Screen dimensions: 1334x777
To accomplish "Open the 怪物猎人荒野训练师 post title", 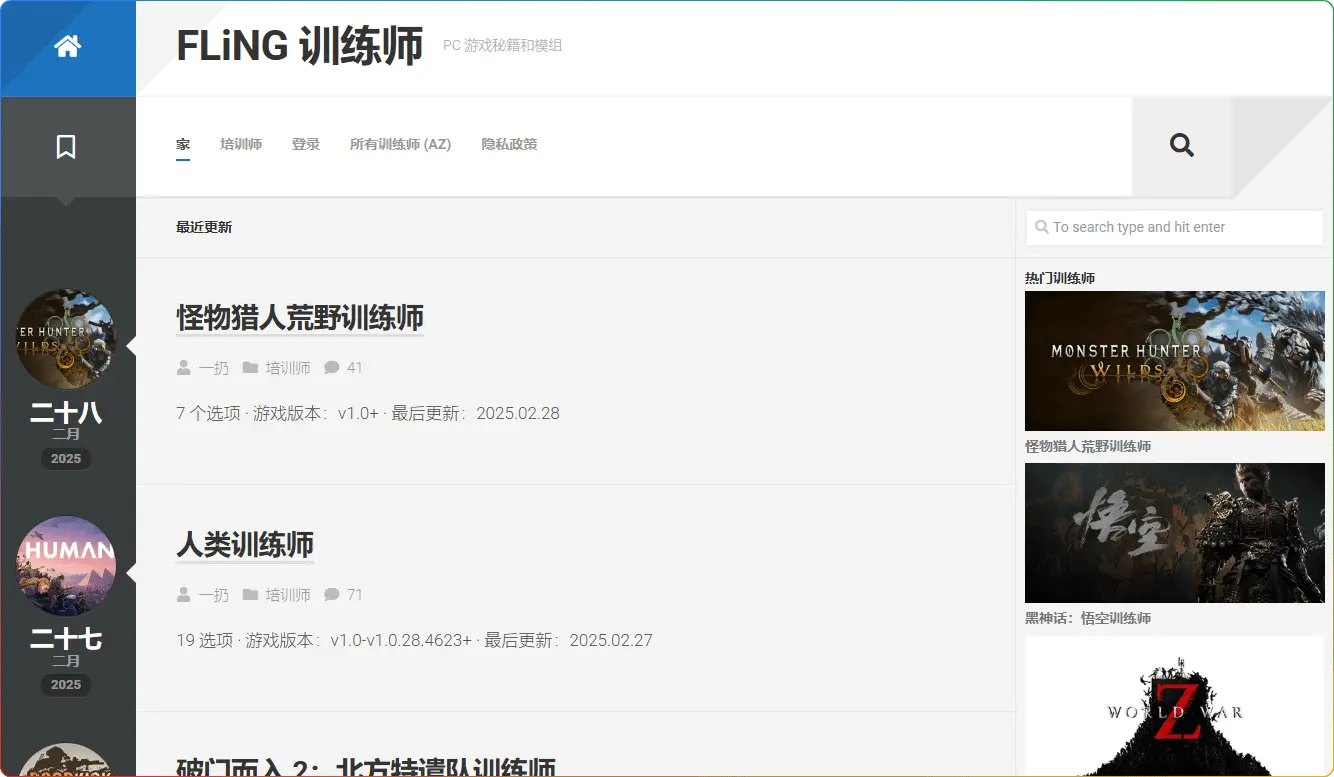I will 300,318.
